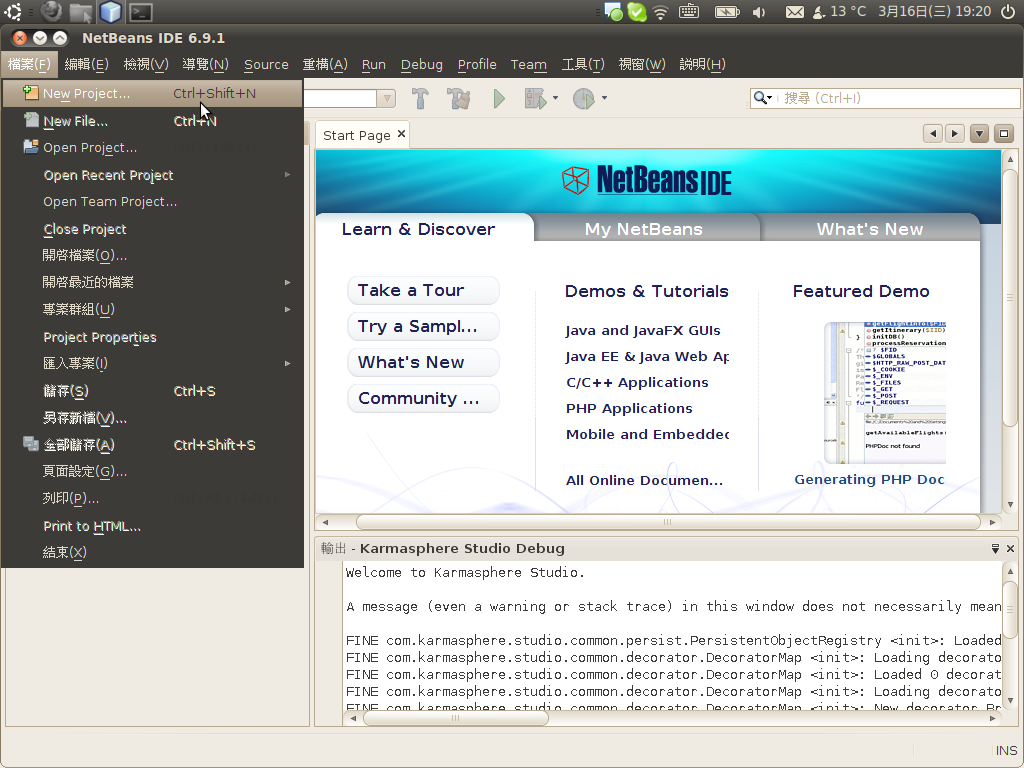
Task: Maximize the editor window area
Action: click(1004, 134)
